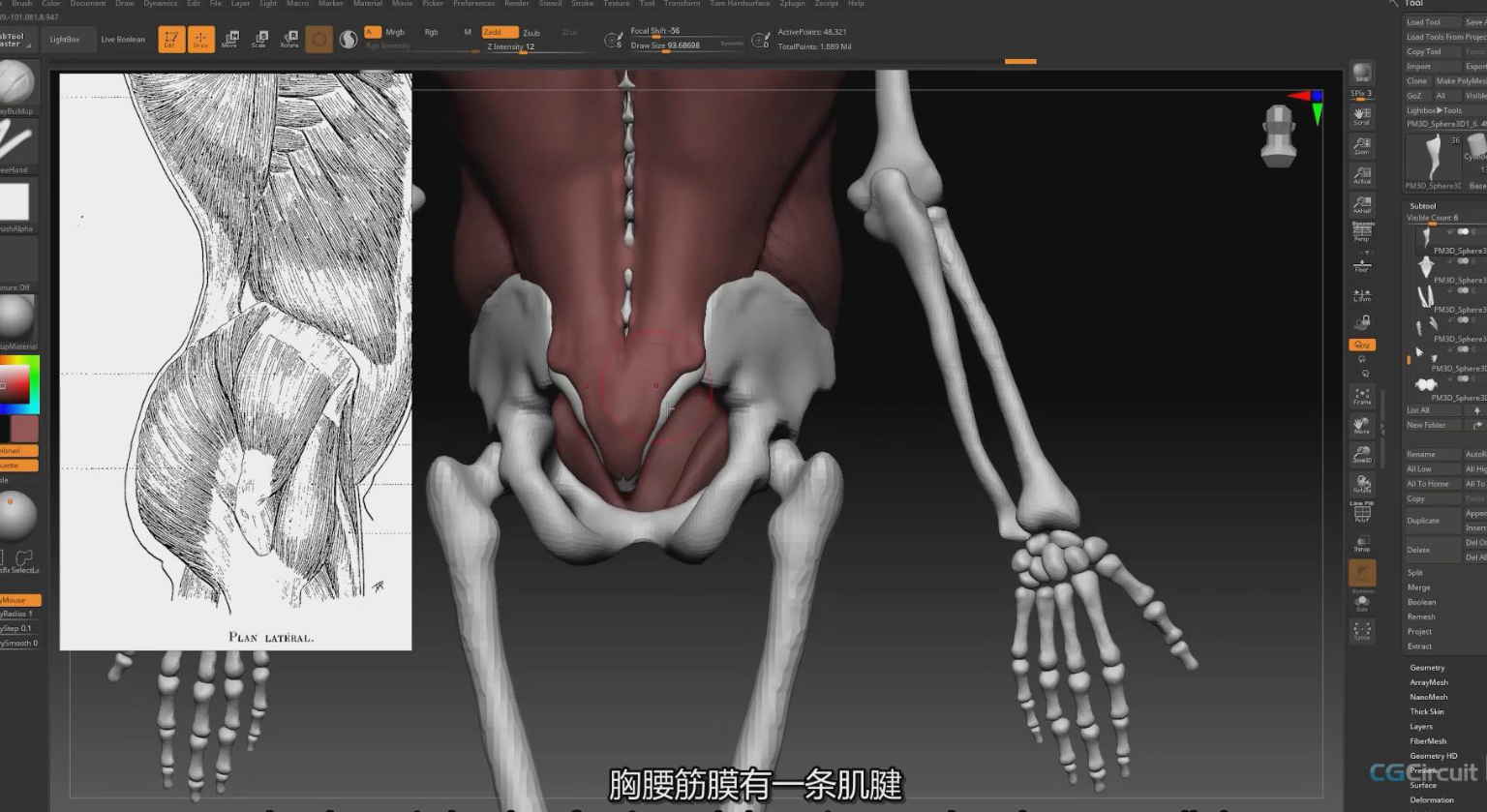Image resolution: width=1487 pixels, height=812 pixels.
Task: Expand the Deformation section
Action: (1432, 799)
